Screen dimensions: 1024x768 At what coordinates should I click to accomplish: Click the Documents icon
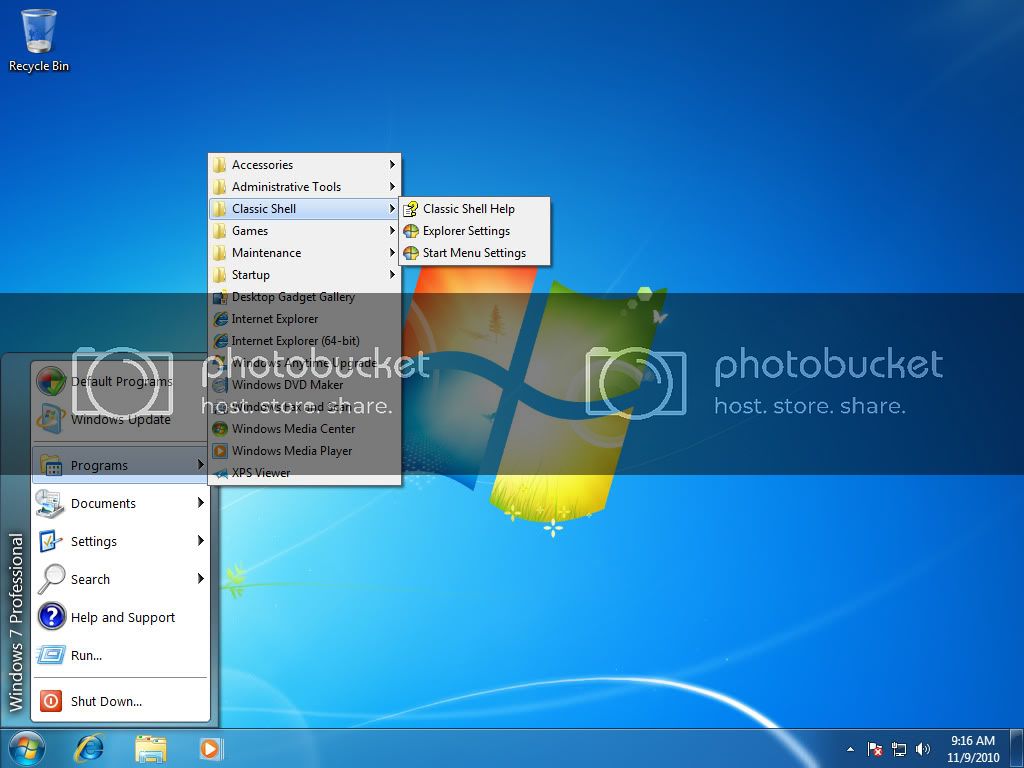coord(51,503)
